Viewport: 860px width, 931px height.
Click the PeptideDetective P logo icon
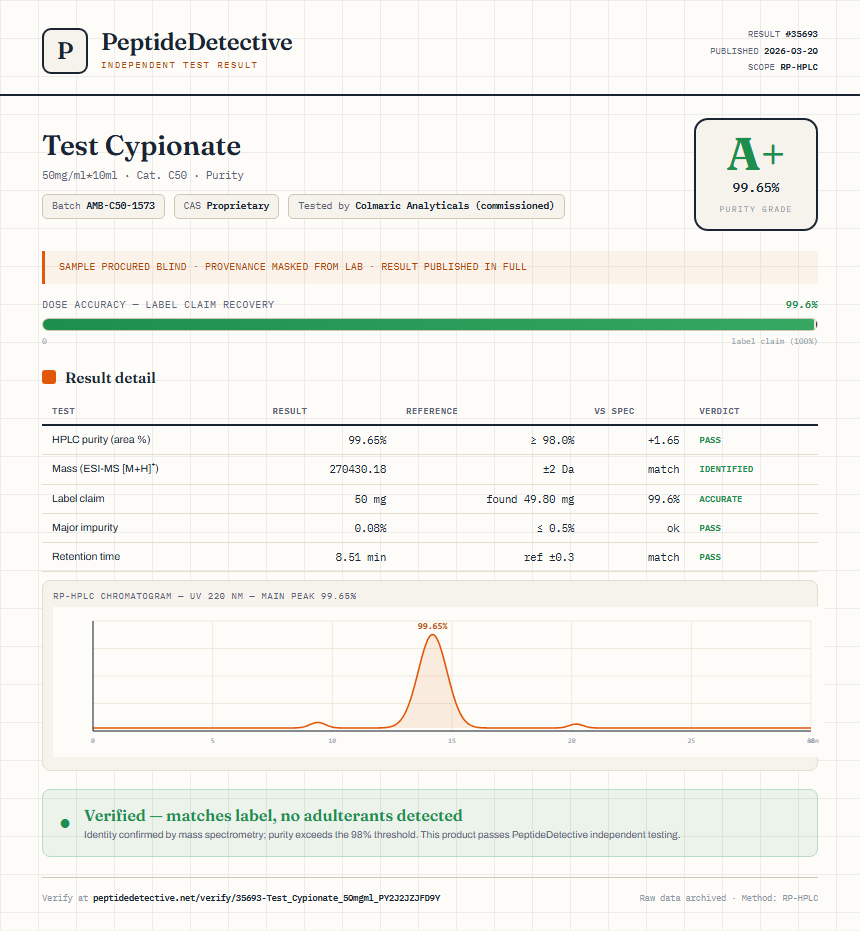coord(65,51)
